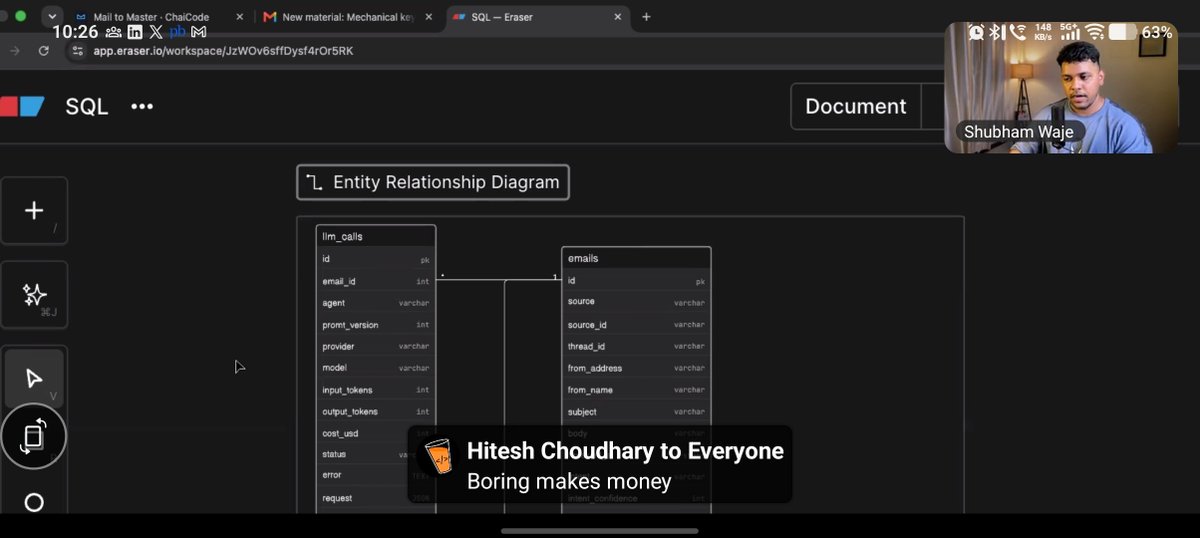Viewport: 1200px width, 538px height.
Task: Select the emails table header
Action: tap(636, 258)
